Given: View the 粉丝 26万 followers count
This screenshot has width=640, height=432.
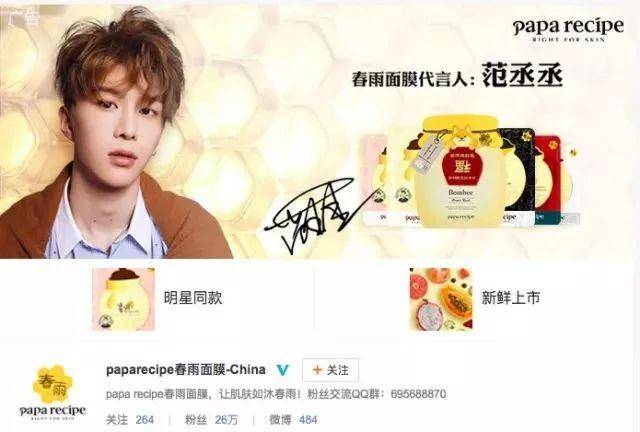Looking at the screenshot, I should pyautogui.click(x=211, y=420).
